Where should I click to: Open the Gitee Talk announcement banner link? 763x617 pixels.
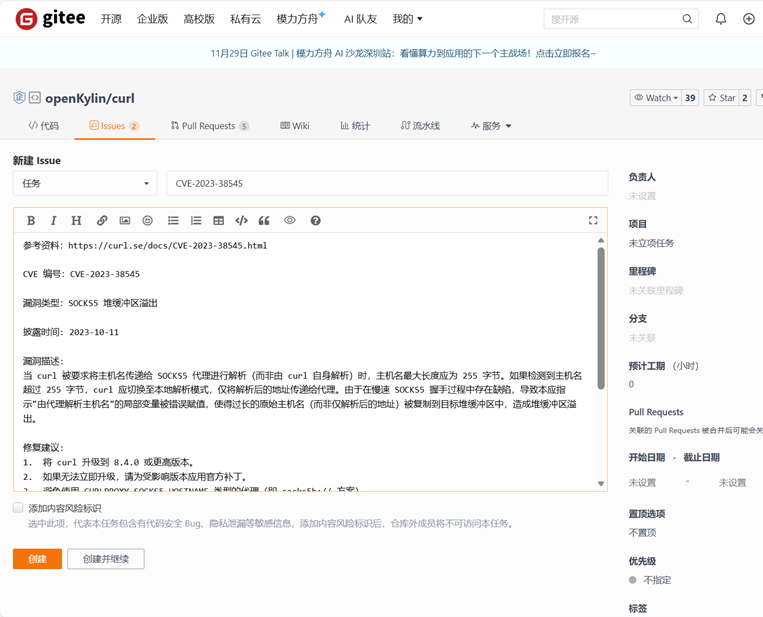point(403,53)
